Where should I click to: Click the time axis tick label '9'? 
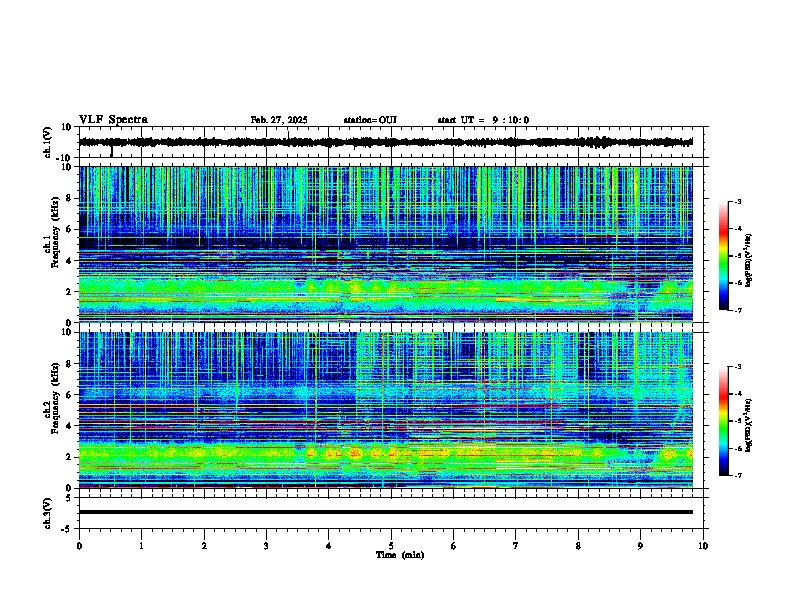click(640, 545)
